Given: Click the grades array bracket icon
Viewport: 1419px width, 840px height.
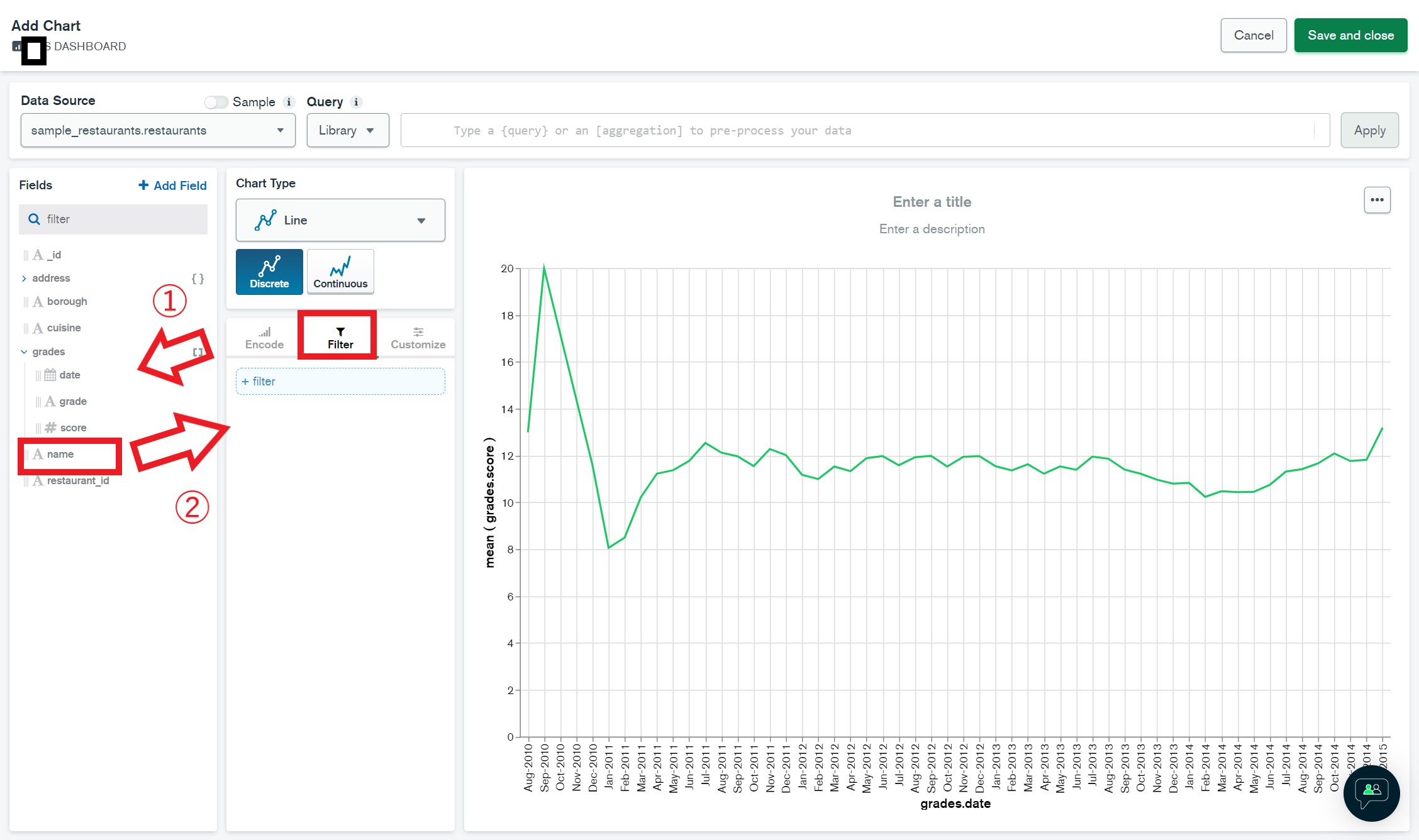Looking at the screenshot, I should click(198, 352).
